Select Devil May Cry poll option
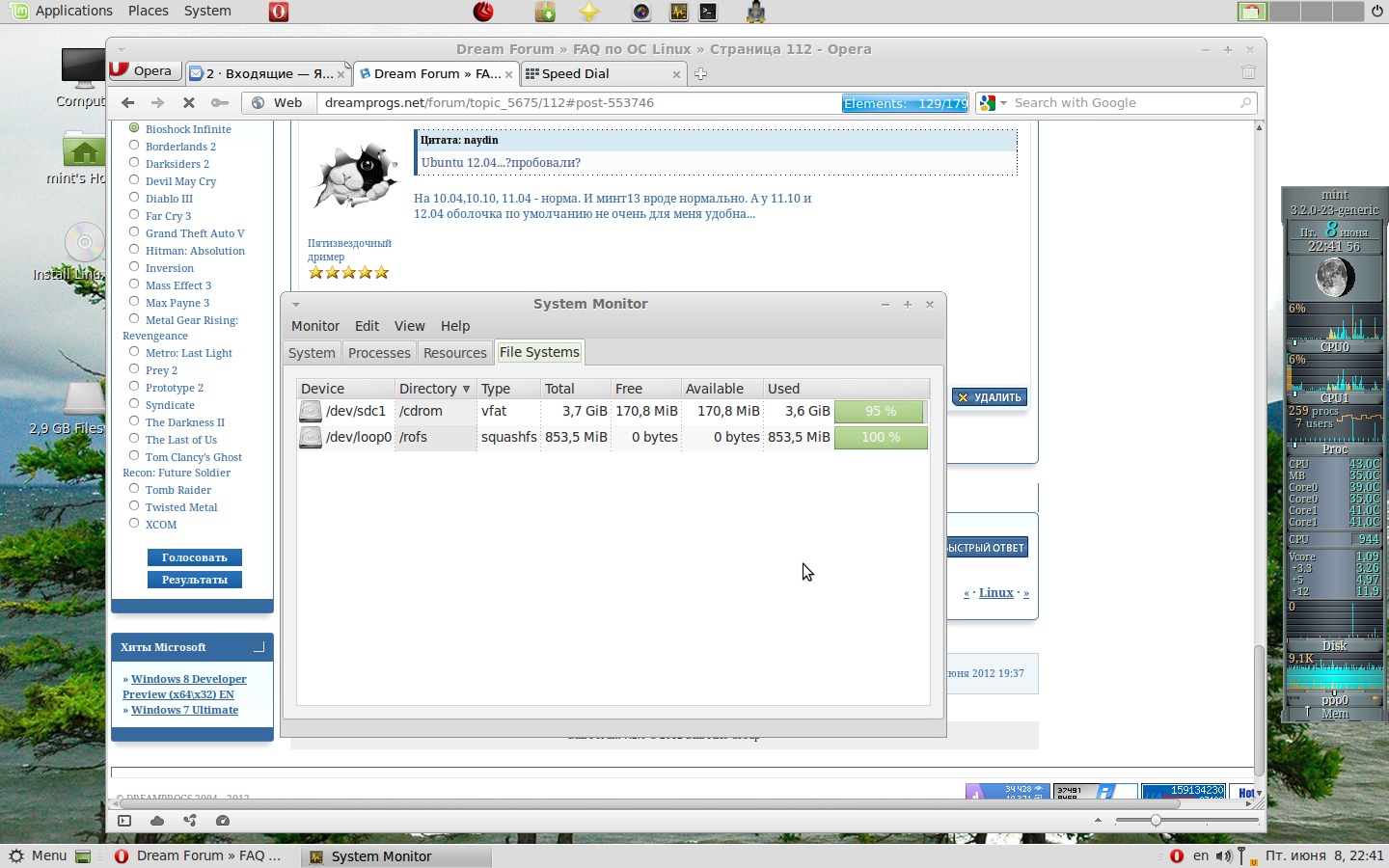 click(134, 180)
